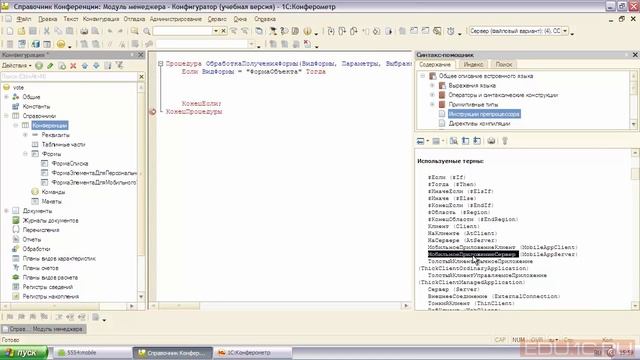Expand the Документы tree node
Image resolution: width=640 pixels, height=360 pixels.
(x=6, y=211)
